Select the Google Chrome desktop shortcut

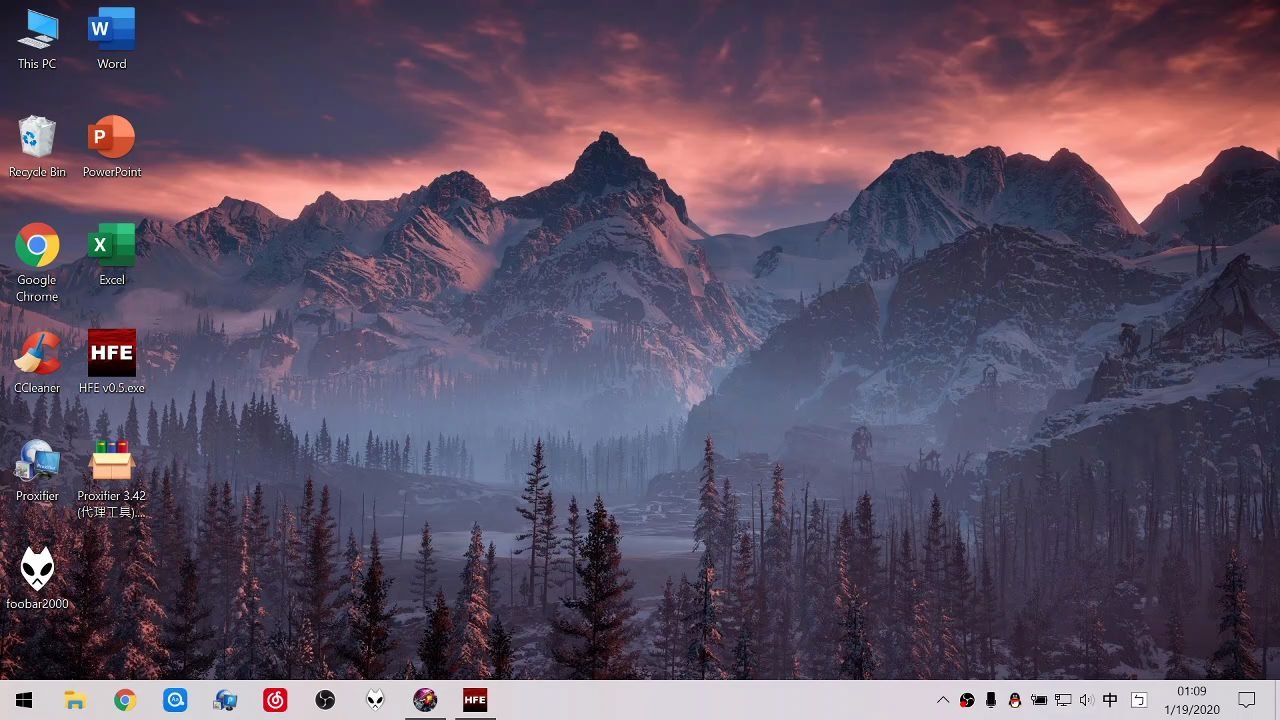pos(37,263)
